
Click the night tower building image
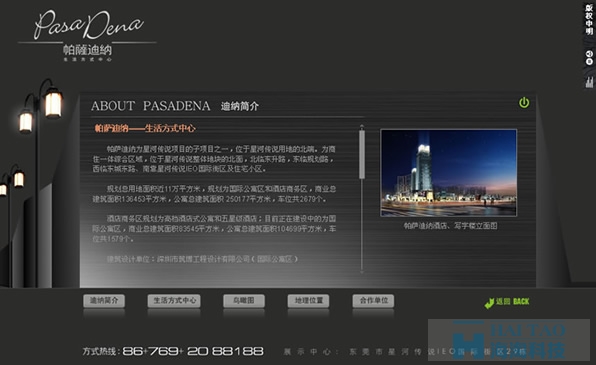449,173
